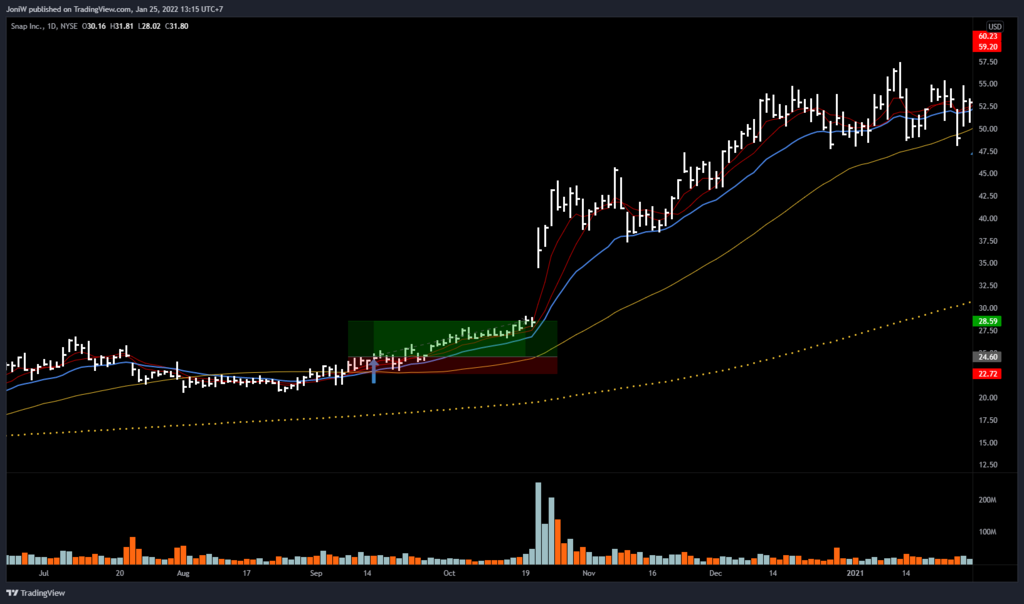
Task: Click the gray 24.60 entry price label
Action: click(987, 356)
